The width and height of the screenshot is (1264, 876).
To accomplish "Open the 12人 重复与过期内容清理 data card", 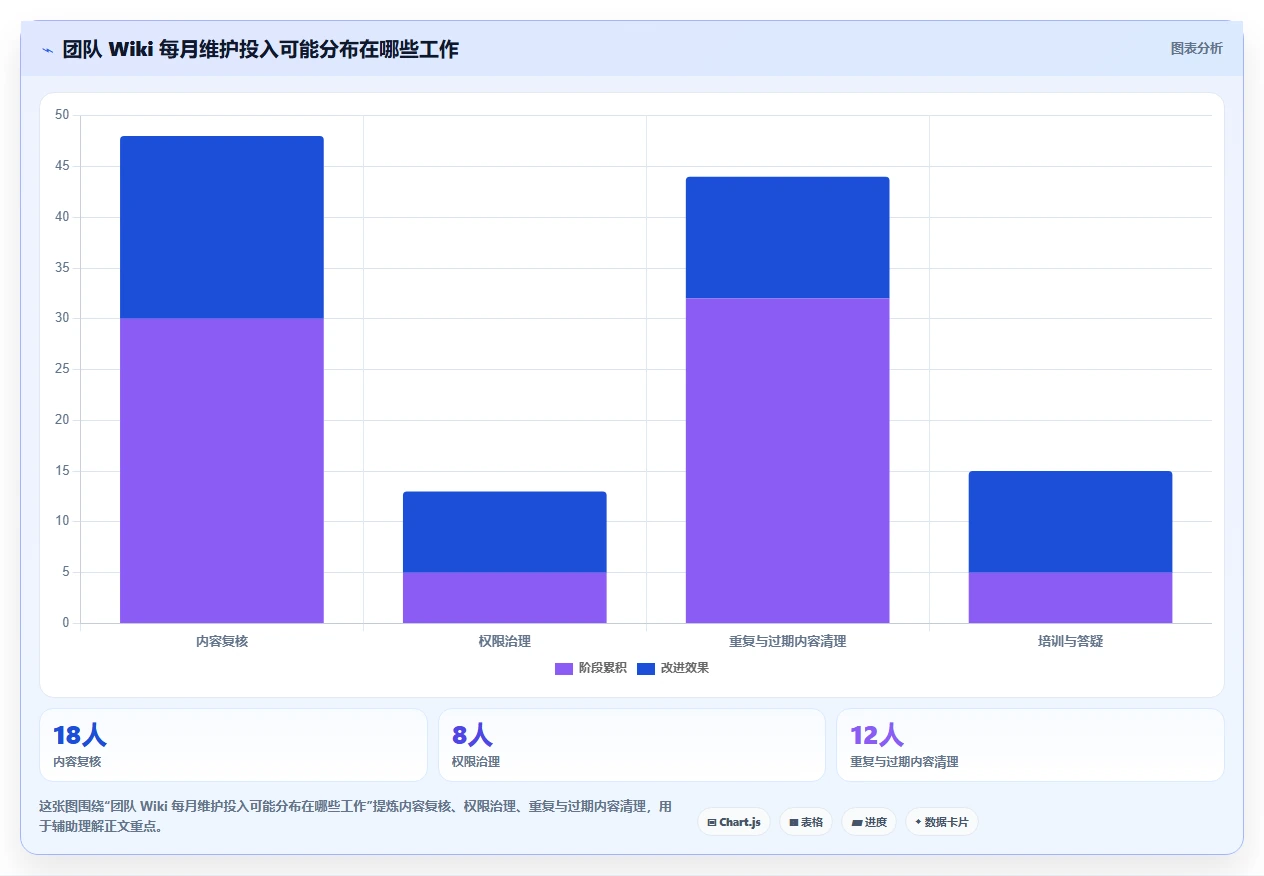I will [x=1030, y=745].
